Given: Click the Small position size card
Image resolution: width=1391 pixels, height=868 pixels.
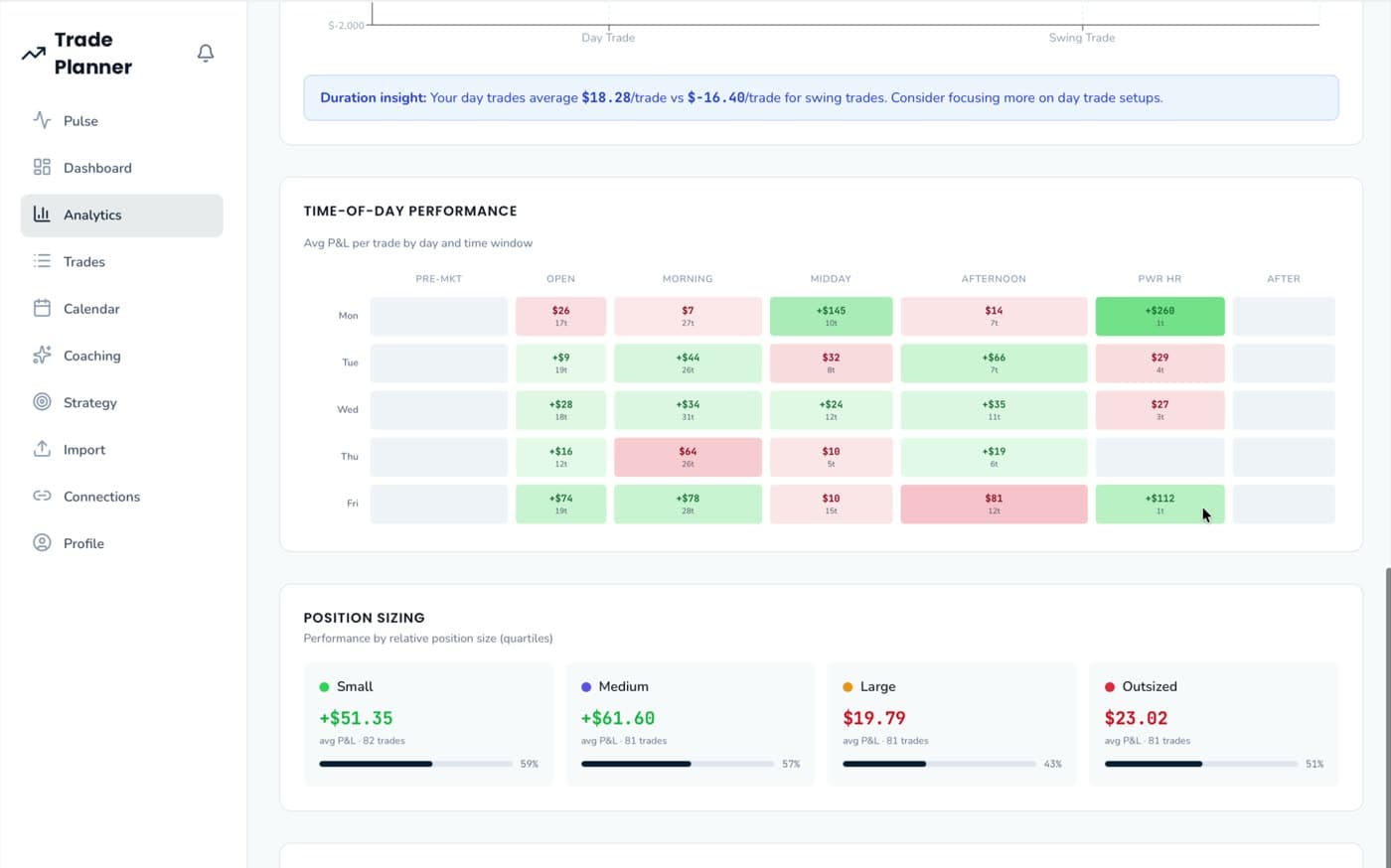Looking at the screenshot, I should coord(428,724).
